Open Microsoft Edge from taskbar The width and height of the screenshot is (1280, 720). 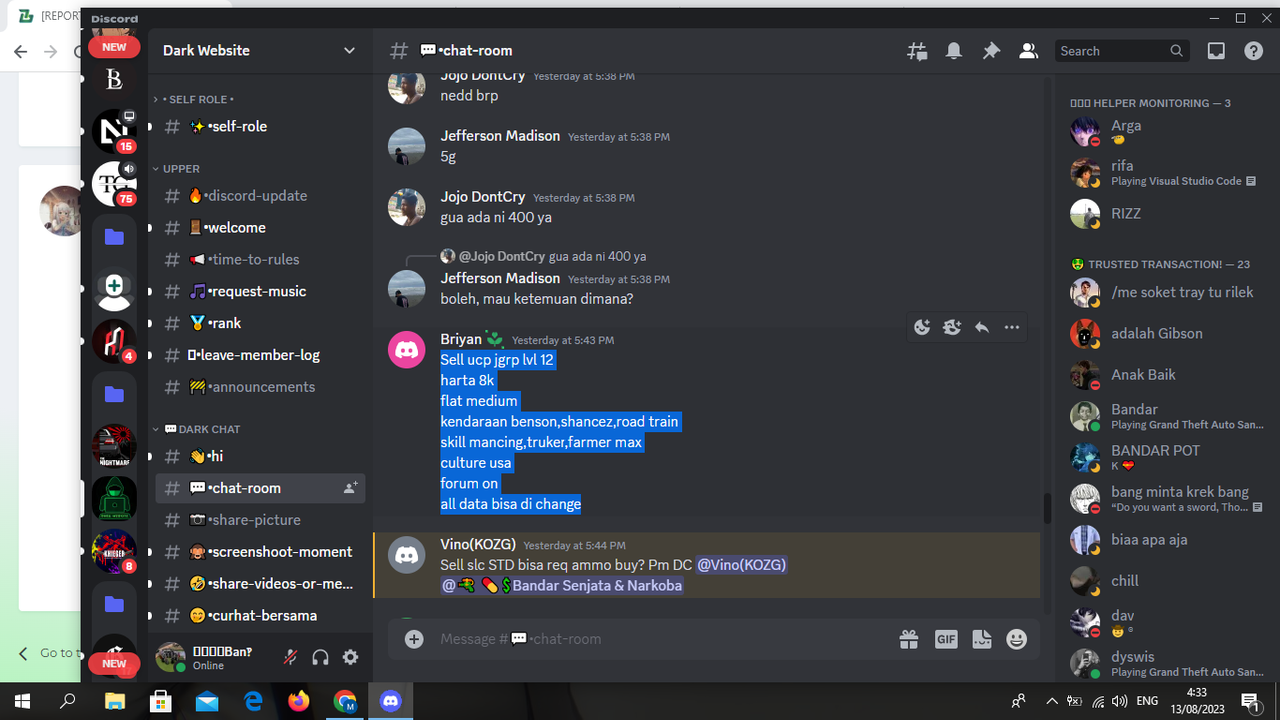[253, 701]
